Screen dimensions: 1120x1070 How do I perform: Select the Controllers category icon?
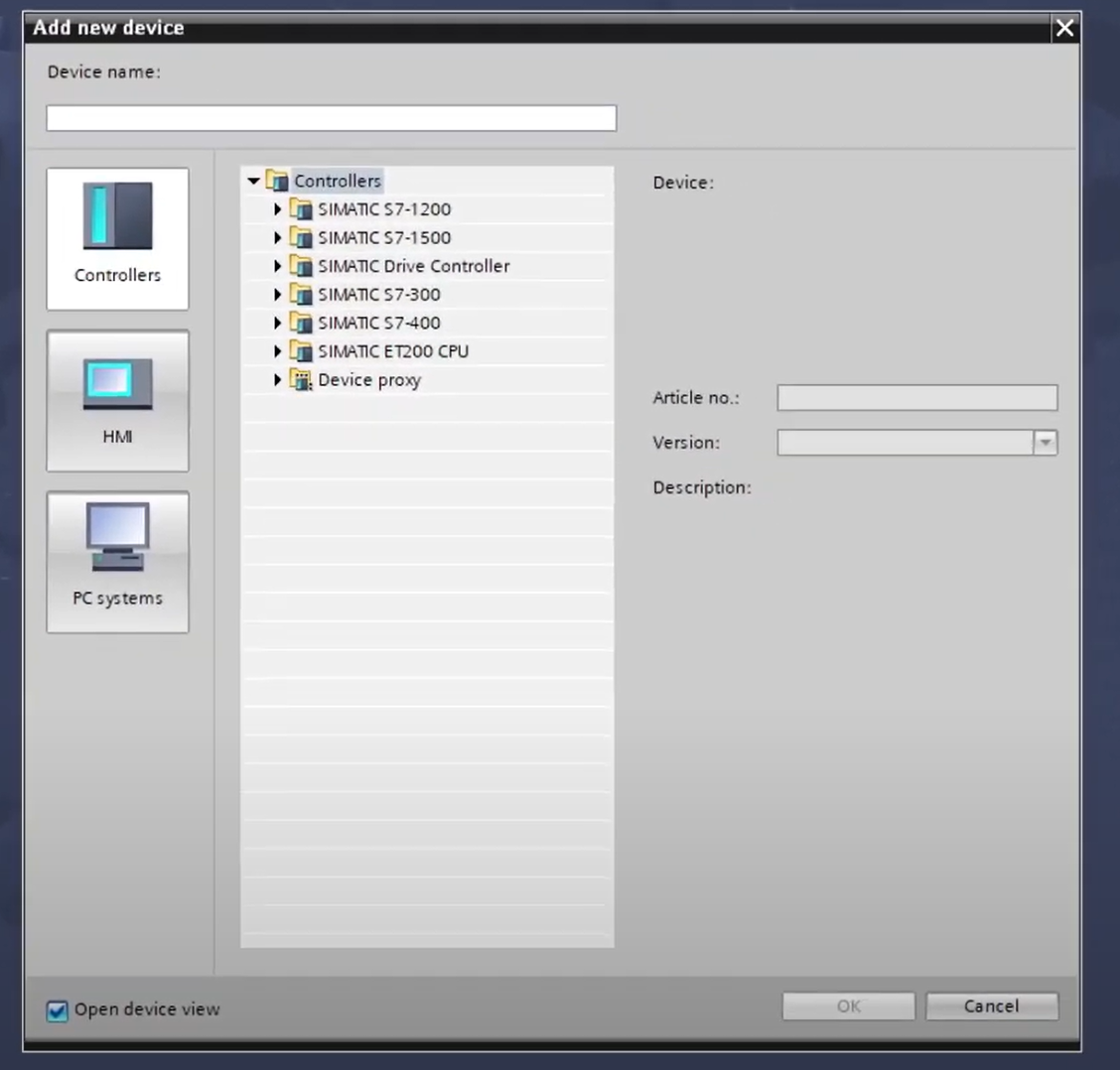[118, 238]
